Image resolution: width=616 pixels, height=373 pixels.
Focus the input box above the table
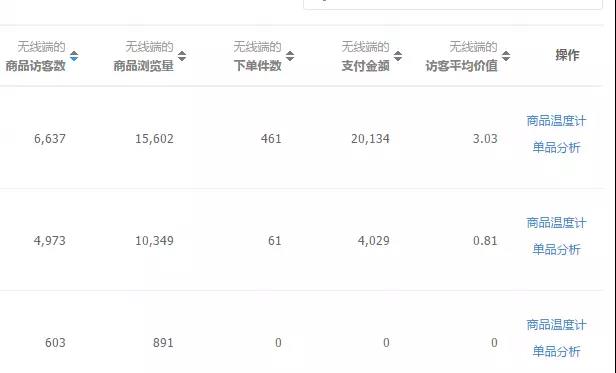point(453,4)
